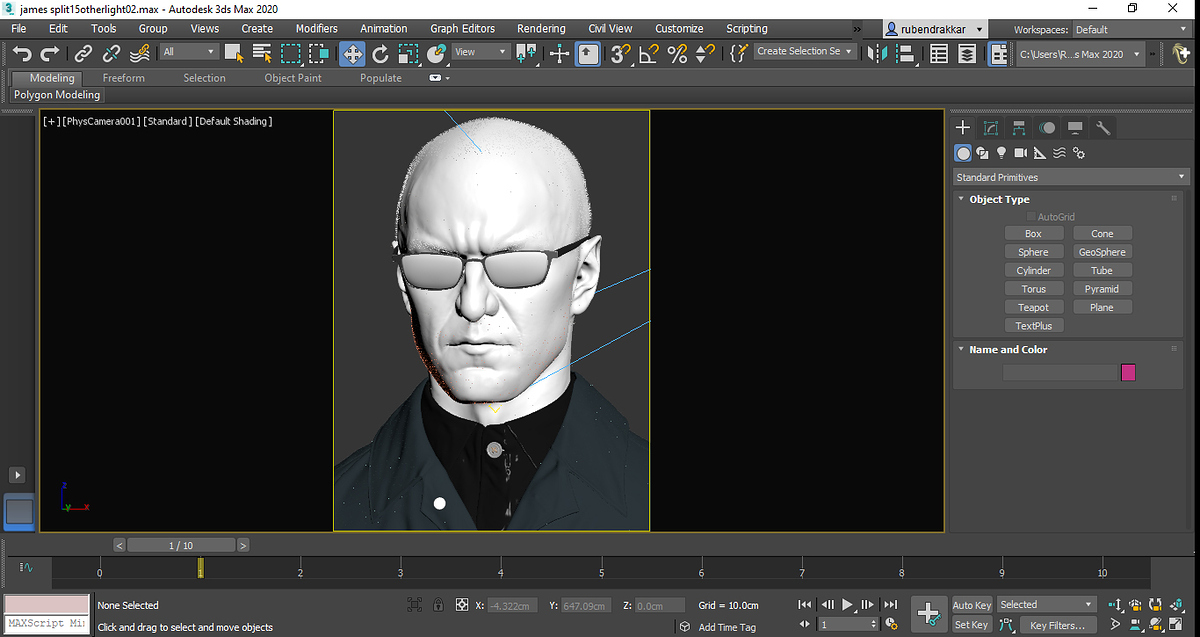
Task: Activate the Select and Move tool
Action: coord(352,53)
